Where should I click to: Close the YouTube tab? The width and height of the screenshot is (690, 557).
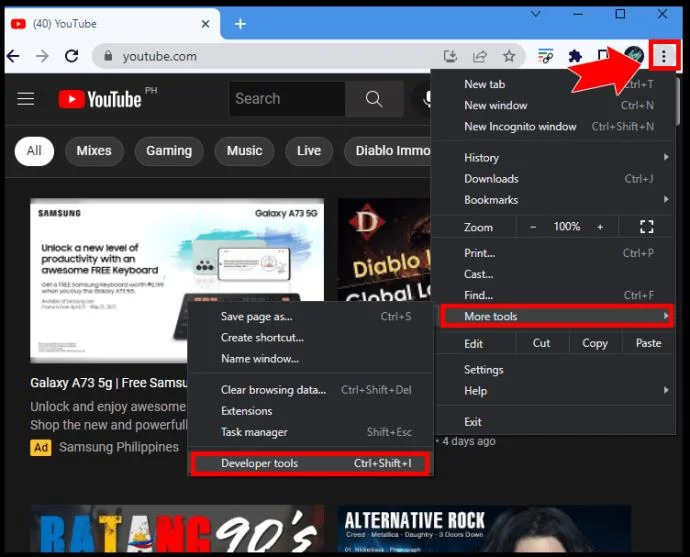(206, 24)
